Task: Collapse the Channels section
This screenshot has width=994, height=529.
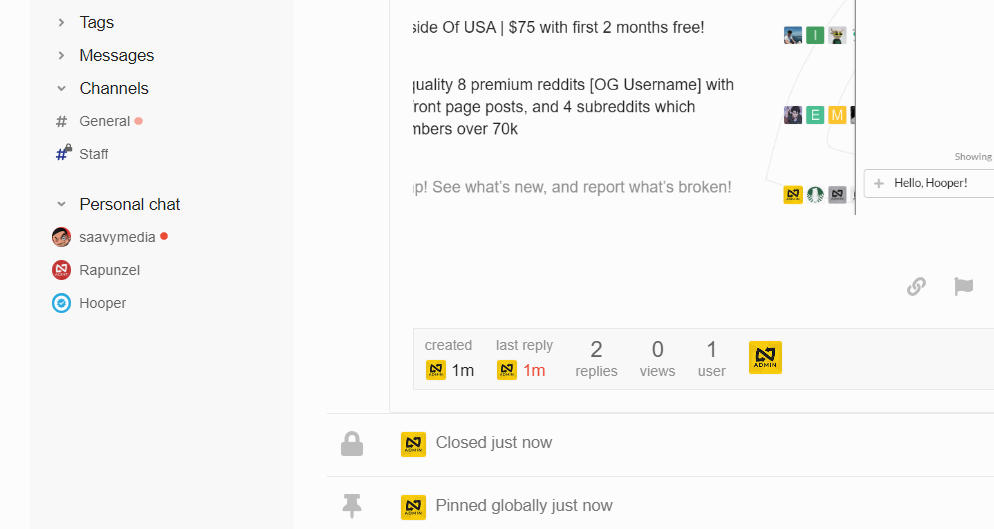Action: pos(61,88)
